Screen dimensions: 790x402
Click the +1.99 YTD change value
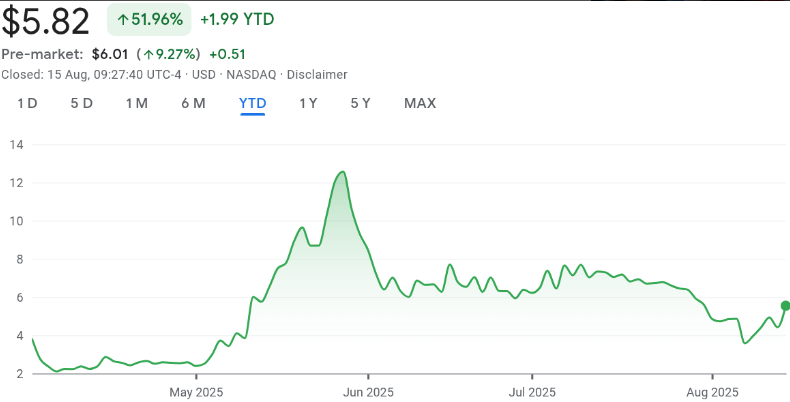pyautogui.click(x=238, y=19)
